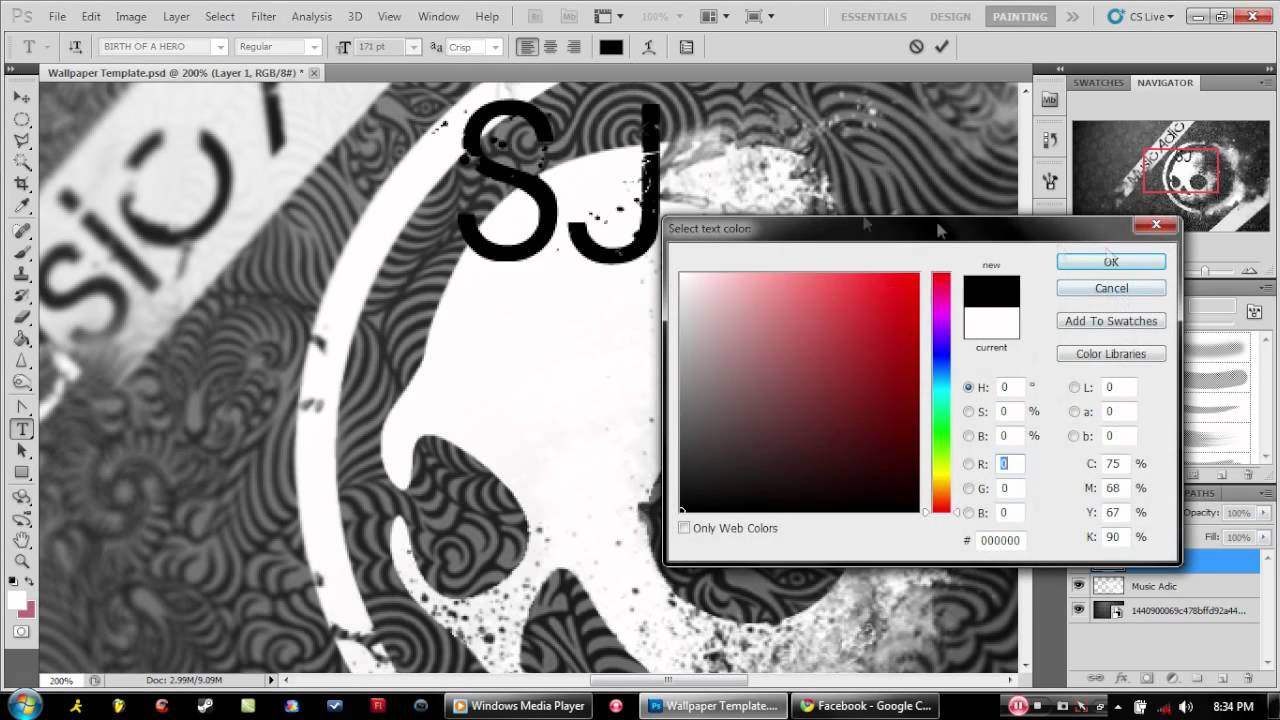The image size is (1280, 720).
Task: Select the Zoom tool in toolbox
Action: tap(21, 561)
